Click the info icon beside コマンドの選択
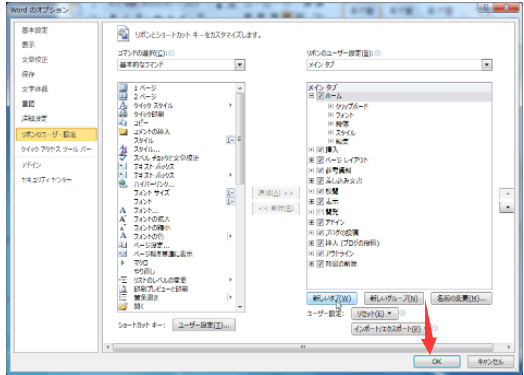This screenshot has height=375, width=524. click(x=171, y=53)
